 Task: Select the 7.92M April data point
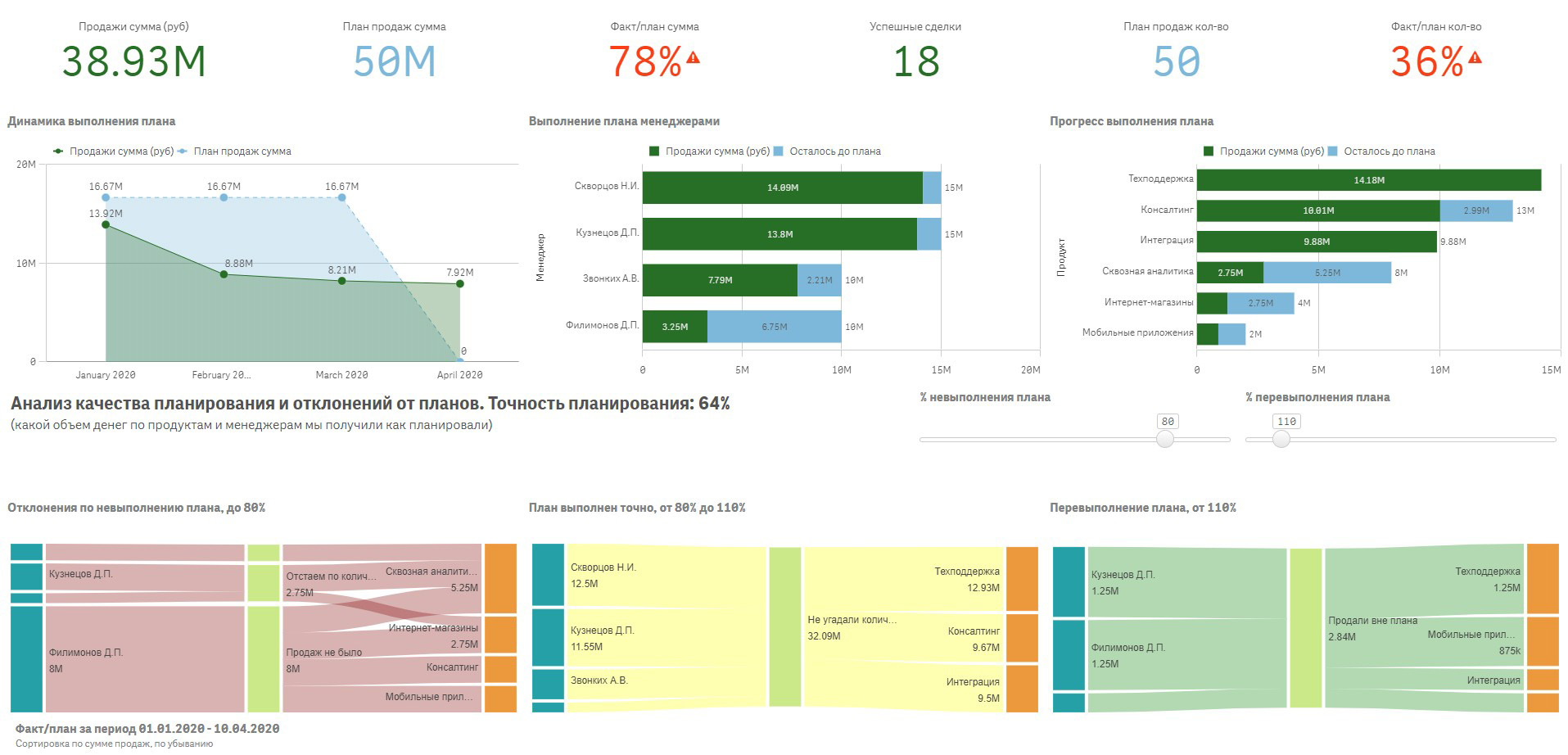460,284
